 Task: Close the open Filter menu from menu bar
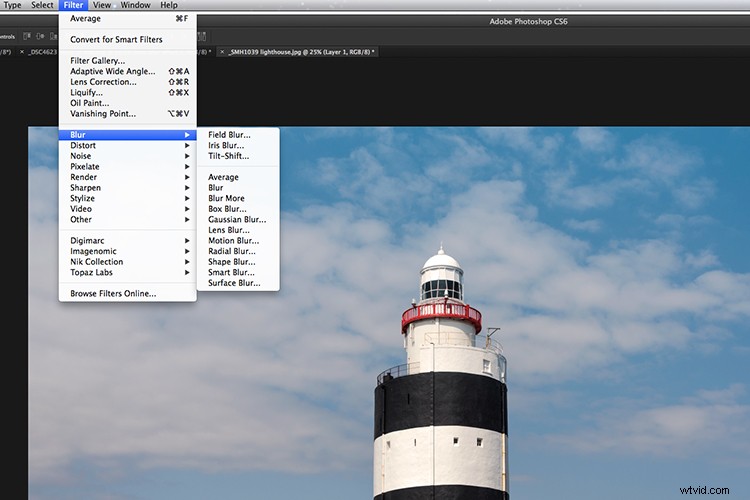pos(73,5)
